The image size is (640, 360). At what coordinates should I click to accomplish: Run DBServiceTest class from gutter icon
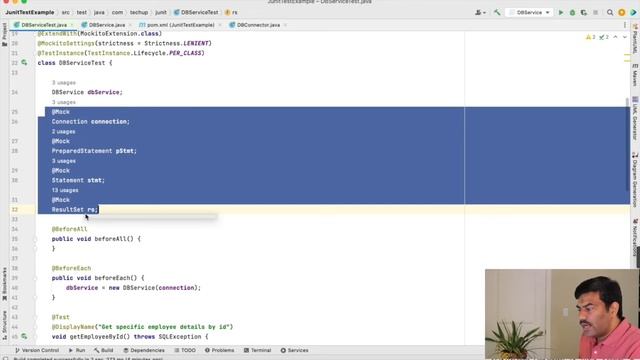tap(24, 63)
